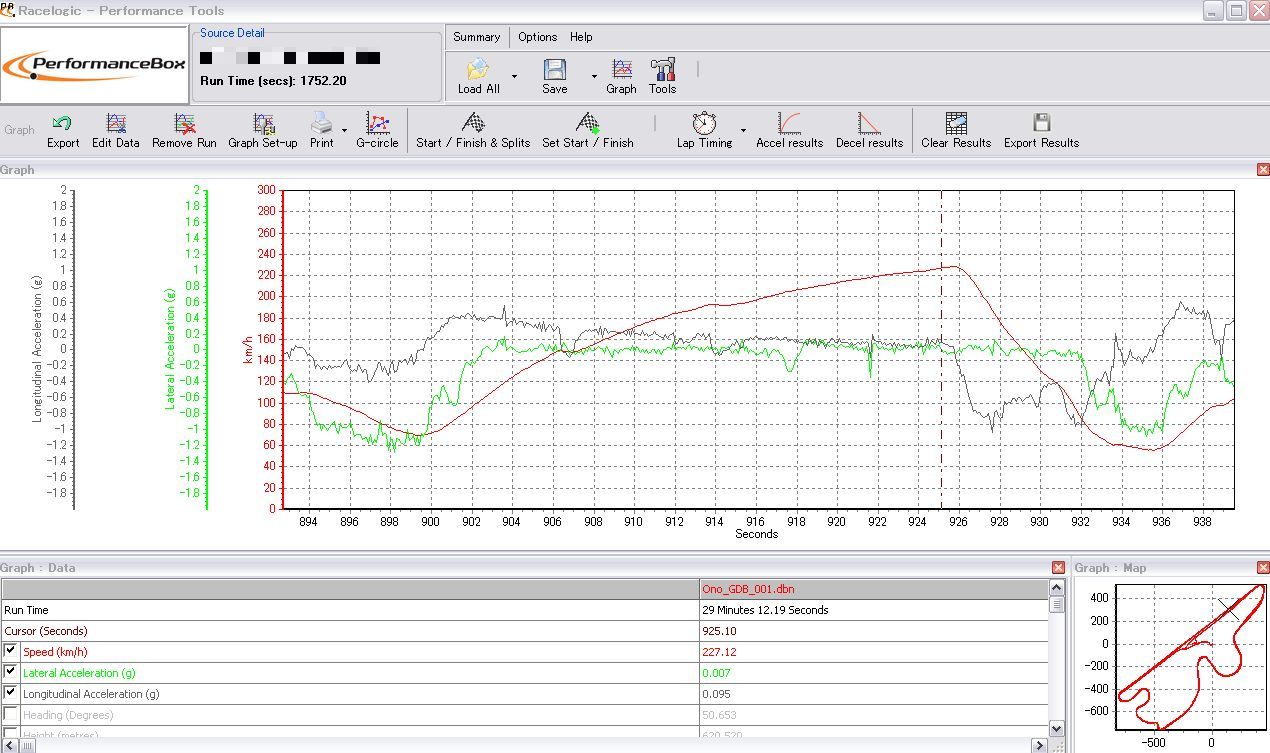This screenshot has width=1270, height=753.
Task: Open the Tools icon in top toolbar
Action: tap(662, 70)
